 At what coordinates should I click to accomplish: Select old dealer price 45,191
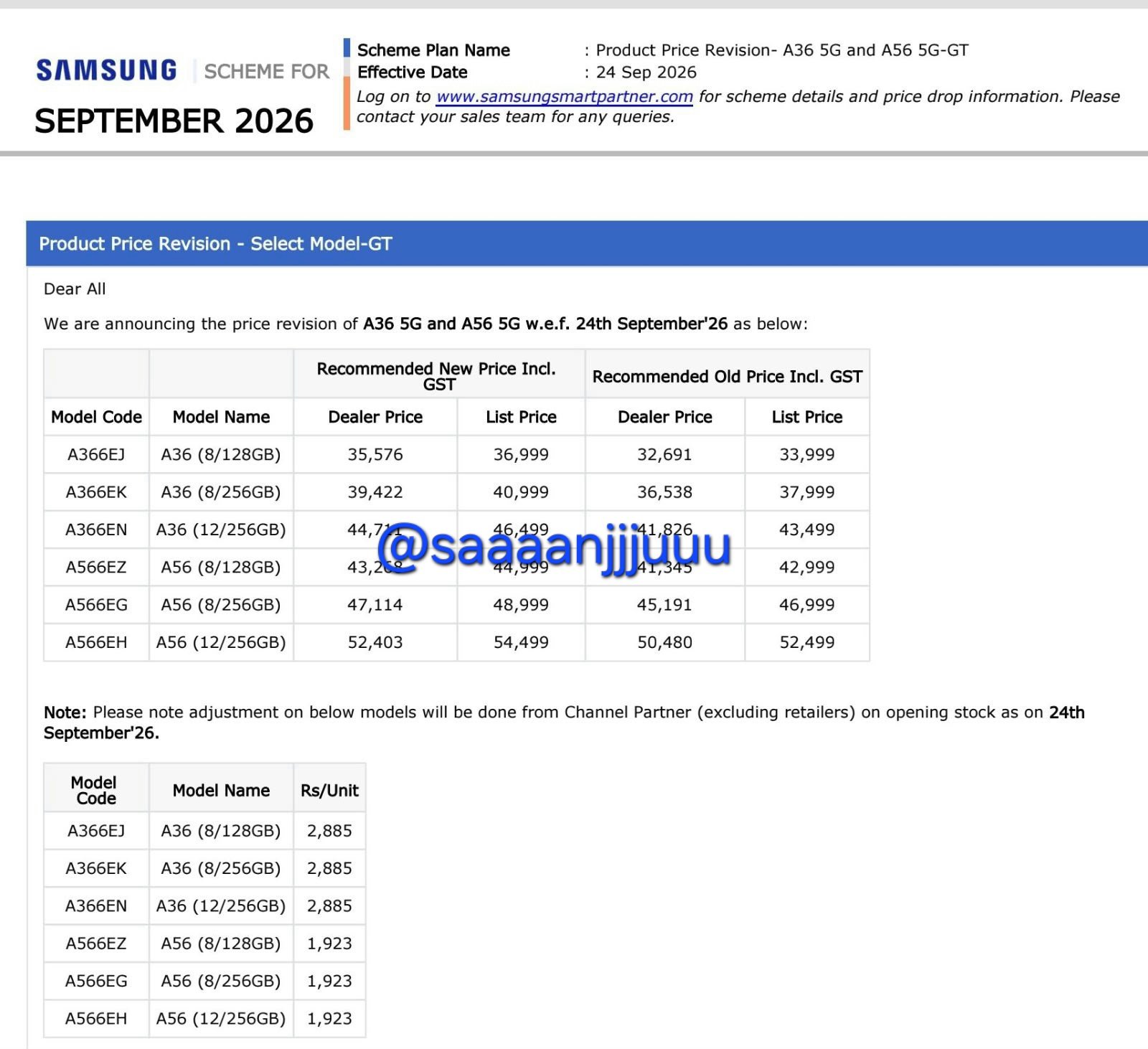(x=664, y=605)
